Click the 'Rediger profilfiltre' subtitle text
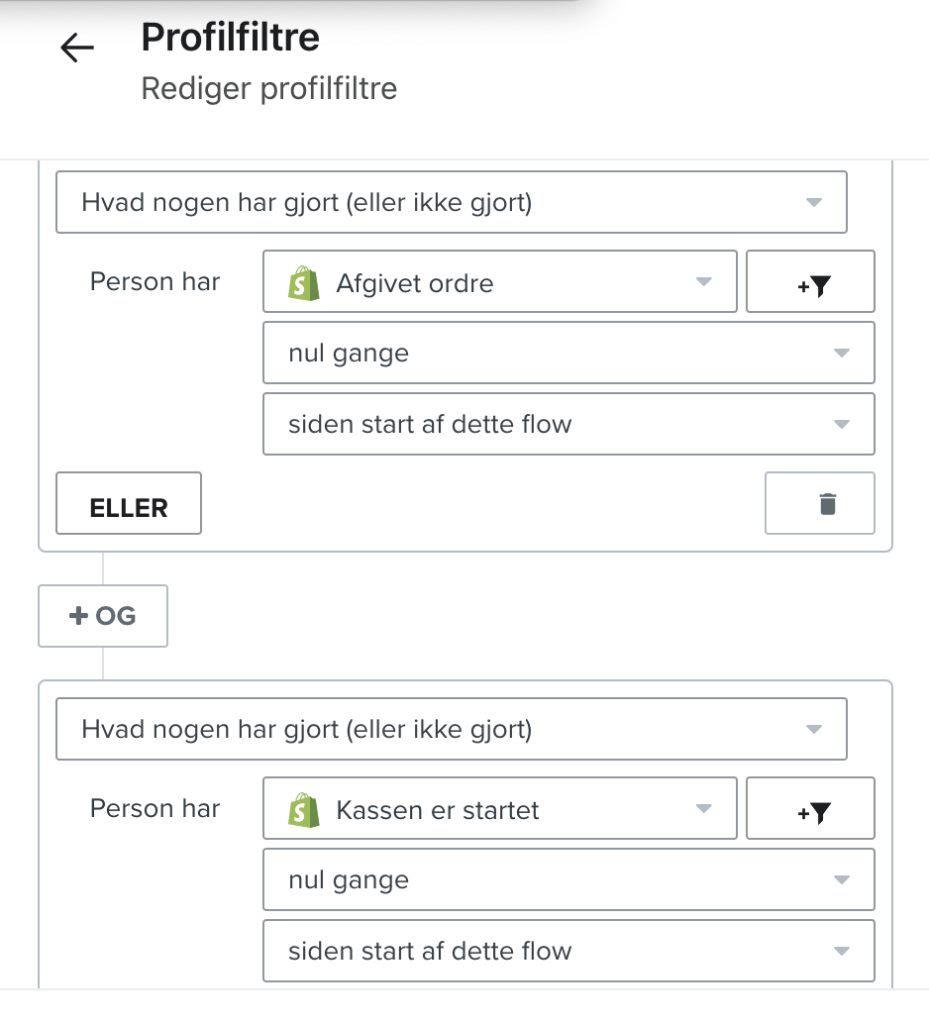Image resolution: width=929 pixels, height=1024 pixels. (x=269, y=89)
